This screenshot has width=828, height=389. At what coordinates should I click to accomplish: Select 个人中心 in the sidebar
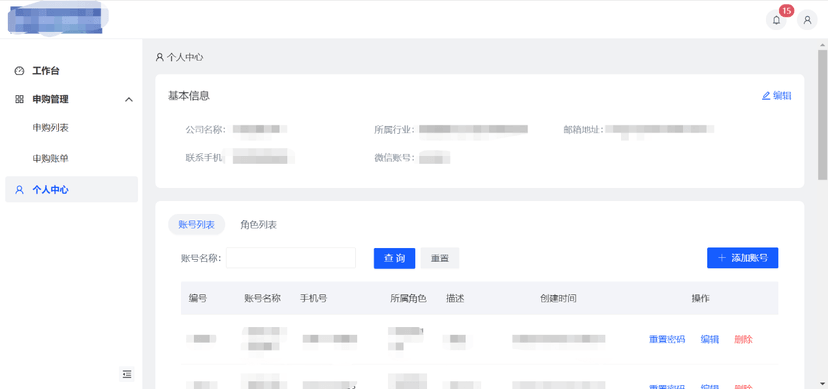tap(71, 189)
